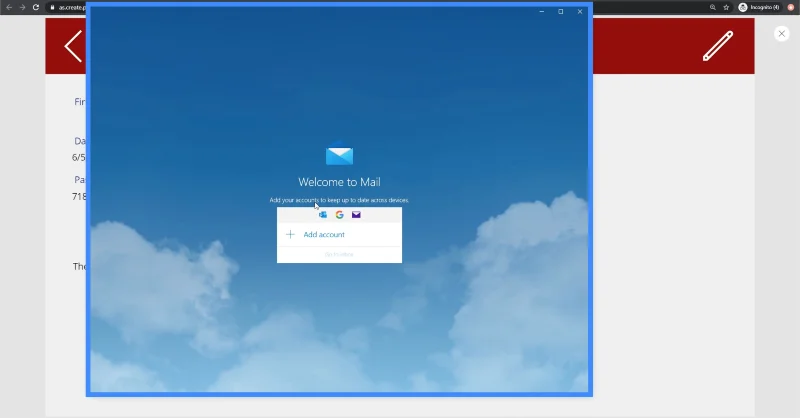Reload the browser page
The image size is (800, 418).
(x=36, y=7)
